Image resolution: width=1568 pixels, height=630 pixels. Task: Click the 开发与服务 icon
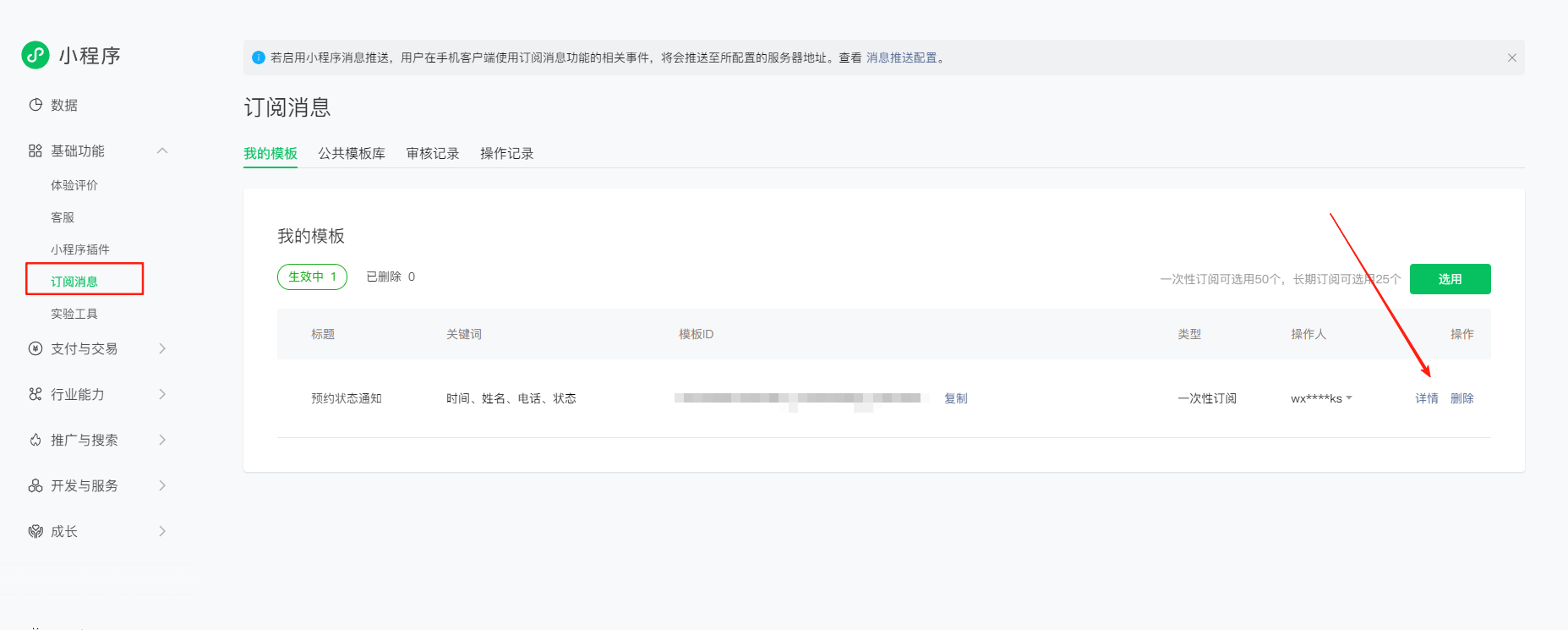click(36, 485)
